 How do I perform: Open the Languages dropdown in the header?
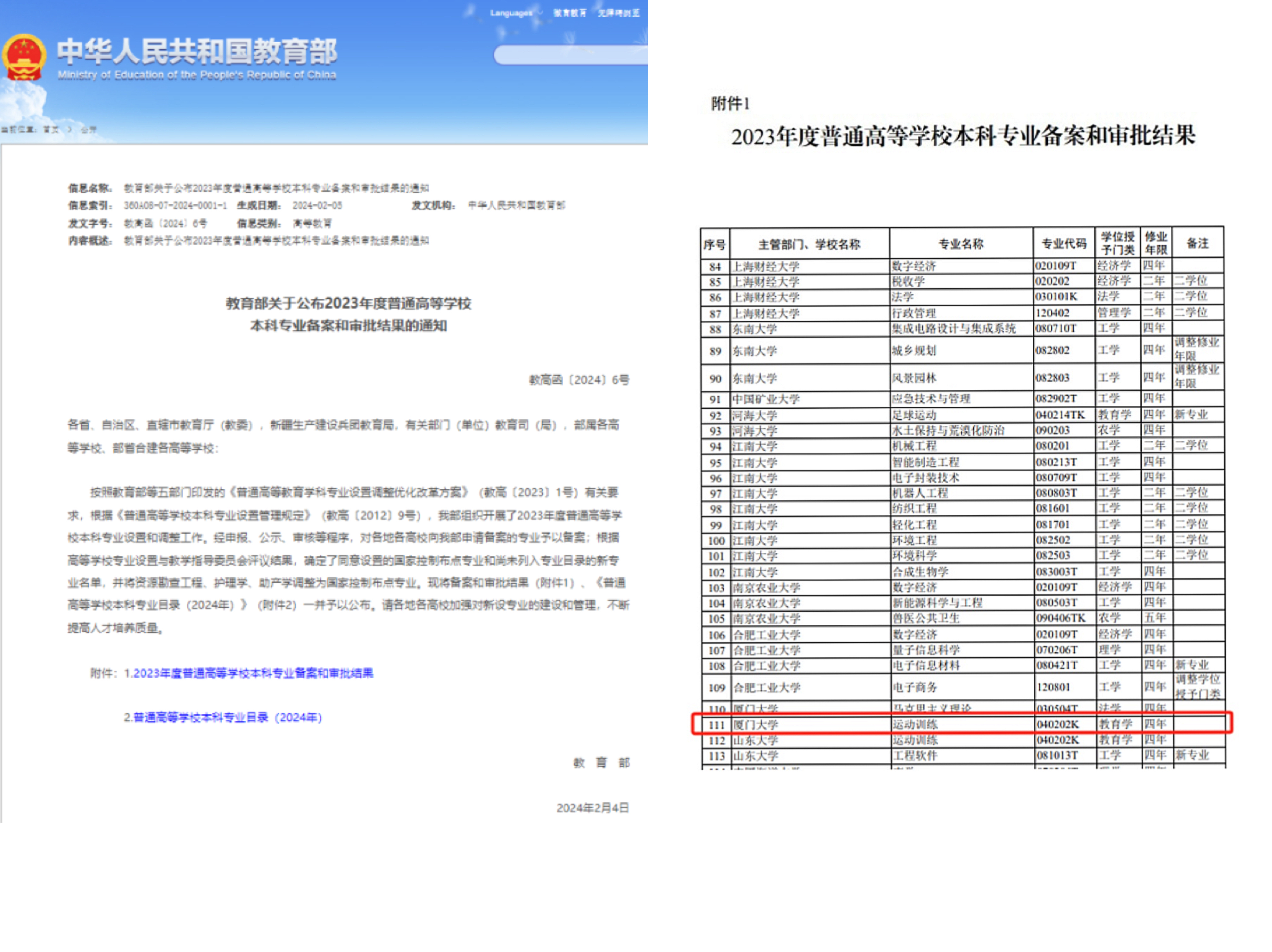coord(511,13)
